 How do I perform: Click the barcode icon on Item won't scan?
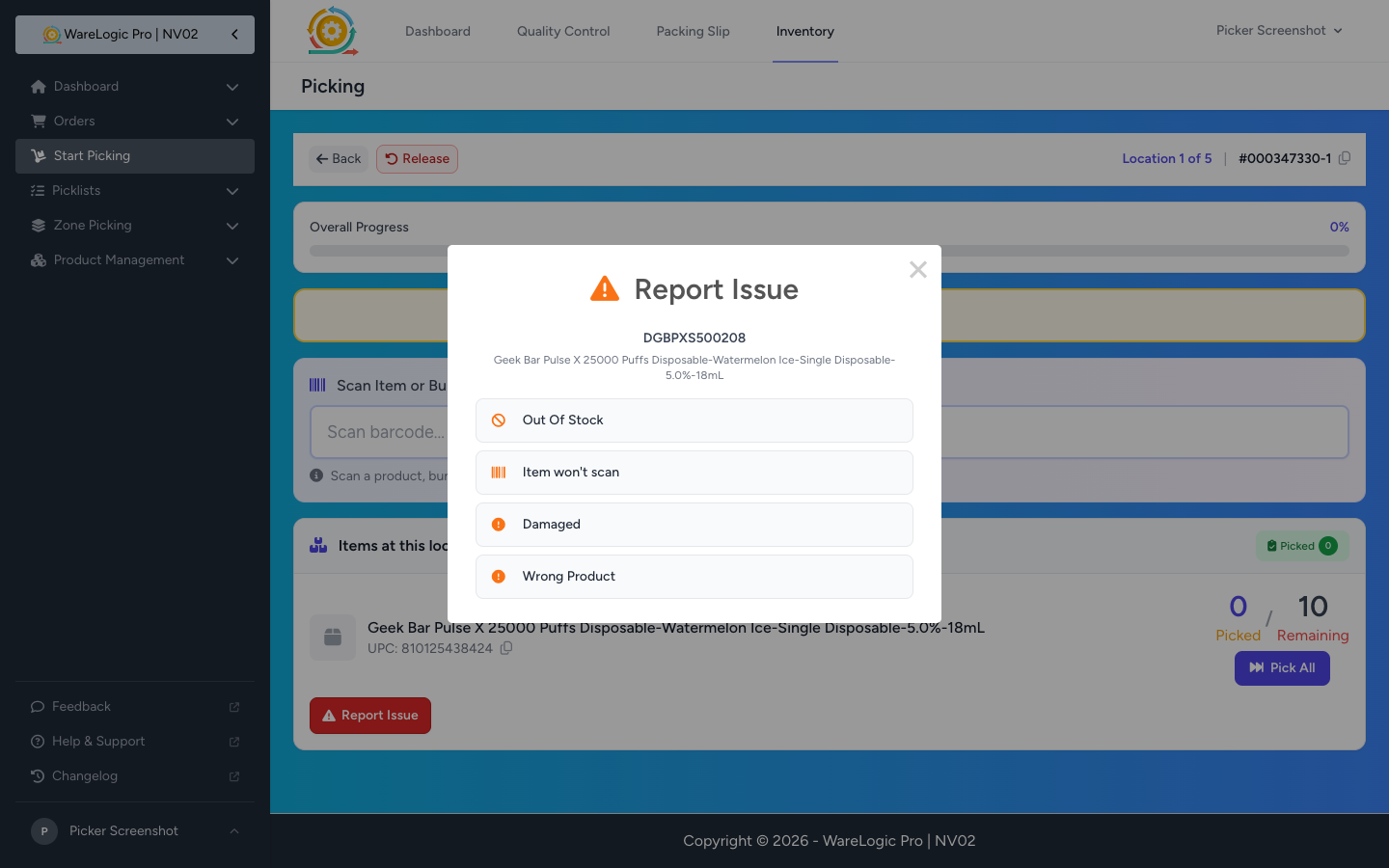(499, 472)
